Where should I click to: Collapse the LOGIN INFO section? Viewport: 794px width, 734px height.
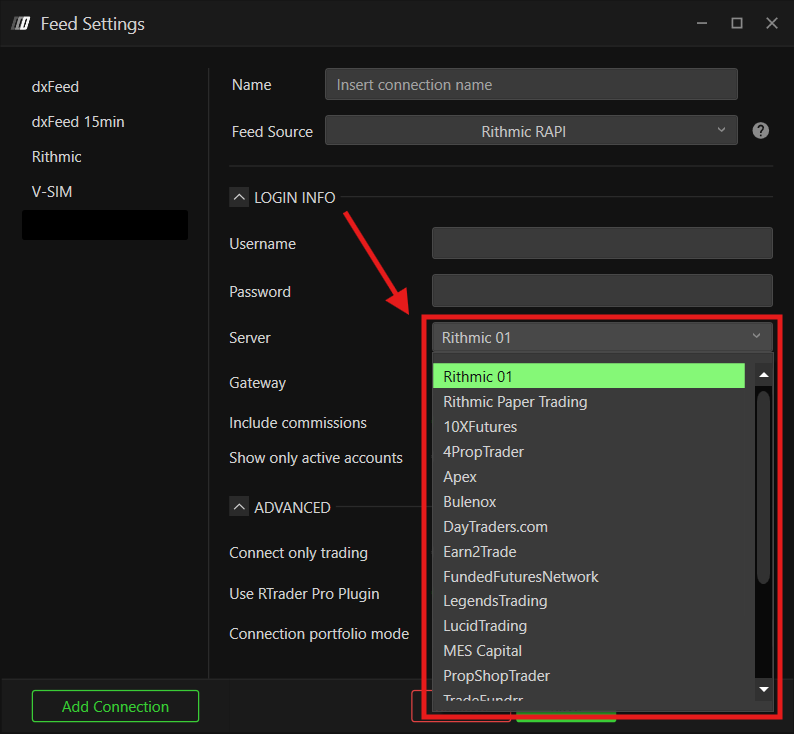click(x=239, y=197)
